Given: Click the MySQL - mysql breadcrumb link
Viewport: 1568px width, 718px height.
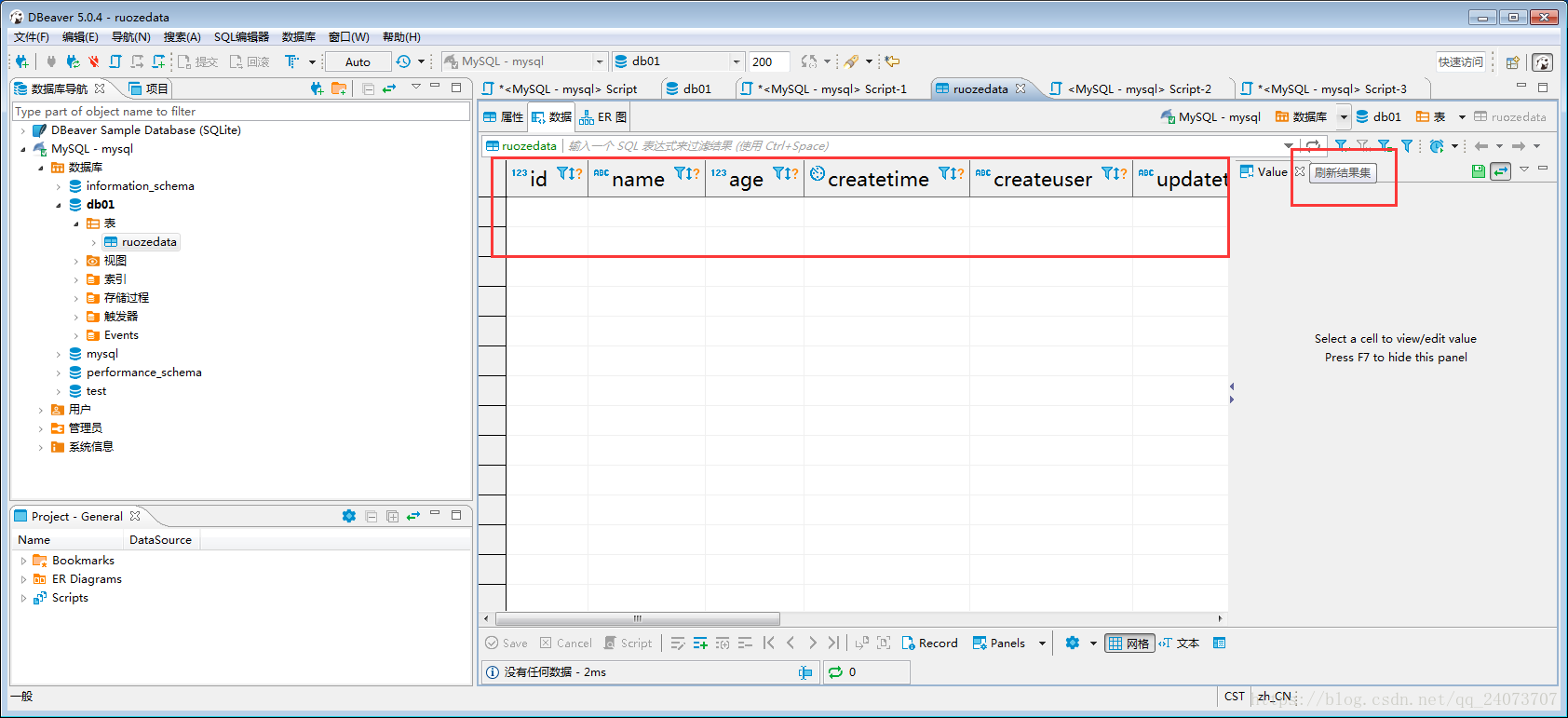Looking at the screenshot, I should tap(1210, 117).
